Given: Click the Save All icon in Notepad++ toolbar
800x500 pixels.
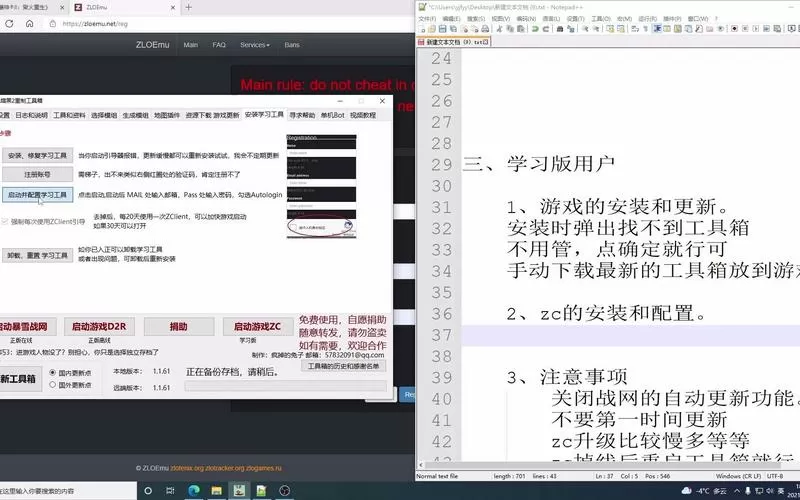Looking at the screenshot, I should tap(453, 29).
